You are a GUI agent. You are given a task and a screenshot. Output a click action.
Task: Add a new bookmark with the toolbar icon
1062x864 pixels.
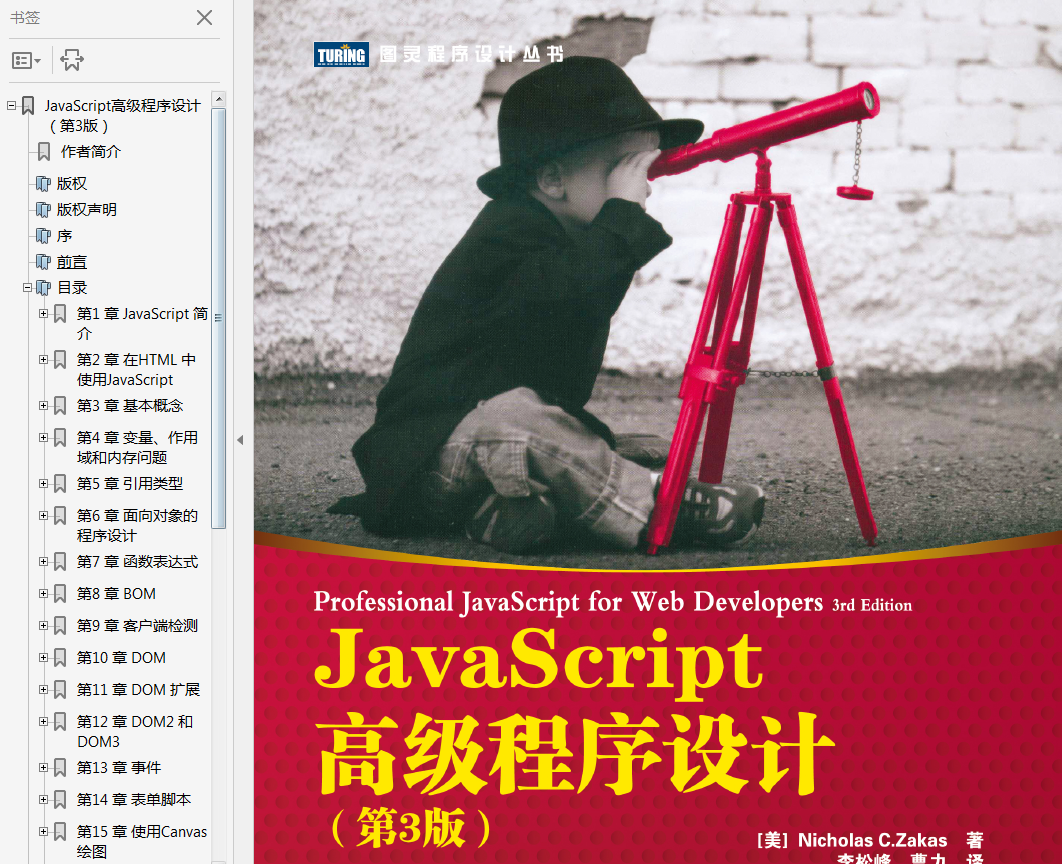pyautogui.click(x=72, y=60)
